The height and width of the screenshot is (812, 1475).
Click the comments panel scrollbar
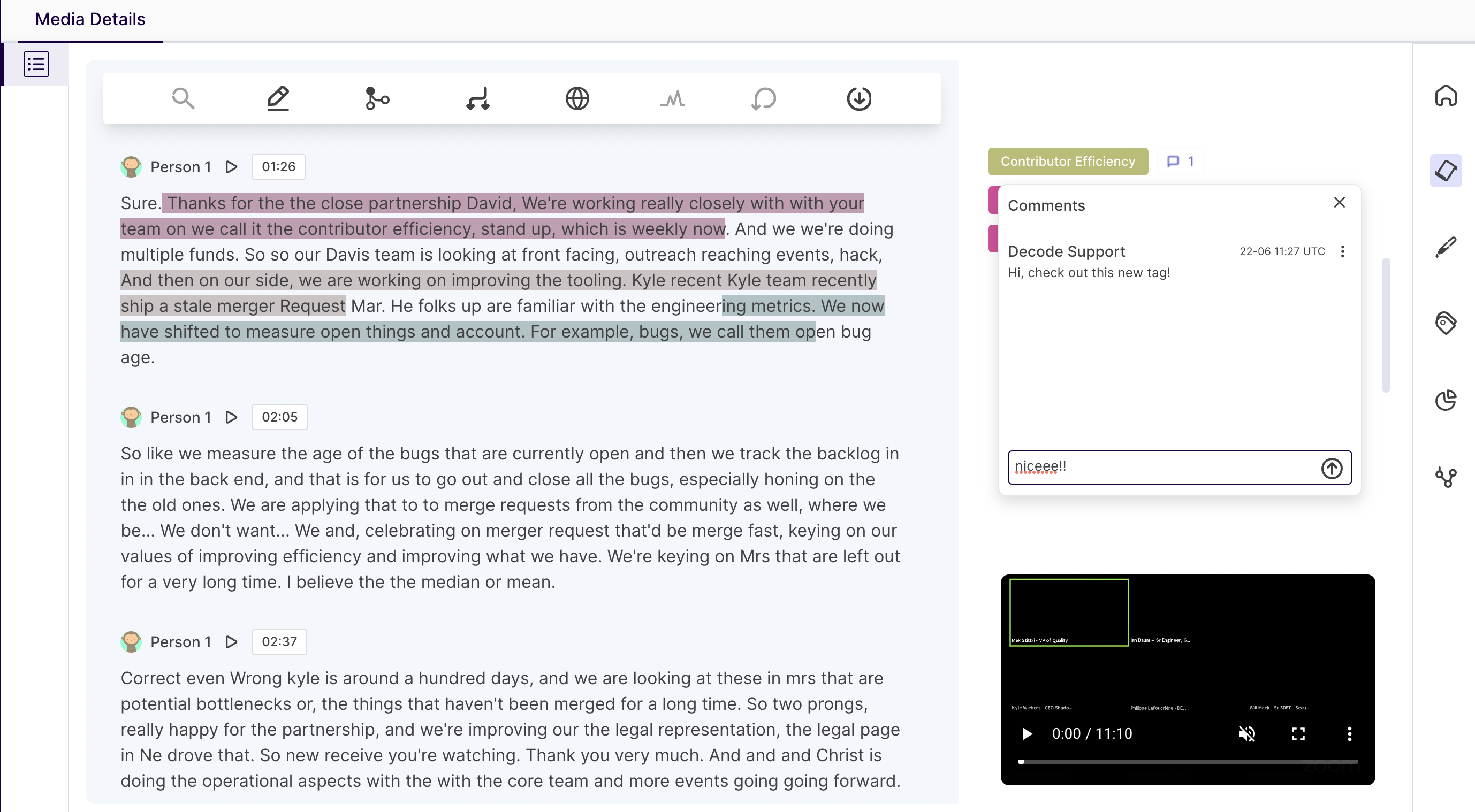(1386, 325)
